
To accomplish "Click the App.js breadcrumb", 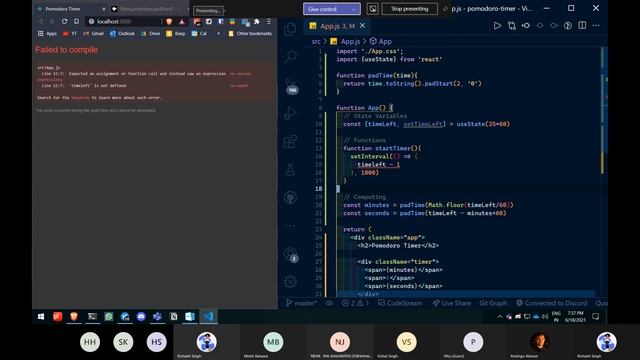I will [345, 41].
